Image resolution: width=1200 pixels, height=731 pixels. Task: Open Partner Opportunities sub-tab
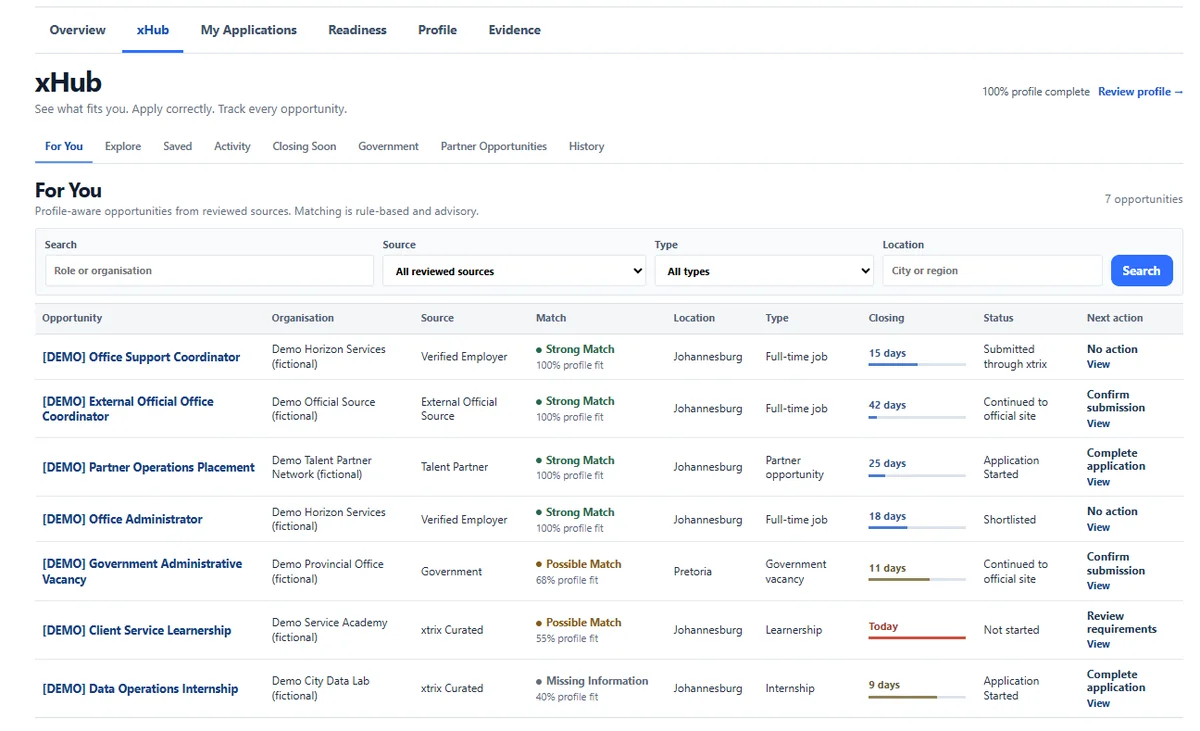pos(493,146)
